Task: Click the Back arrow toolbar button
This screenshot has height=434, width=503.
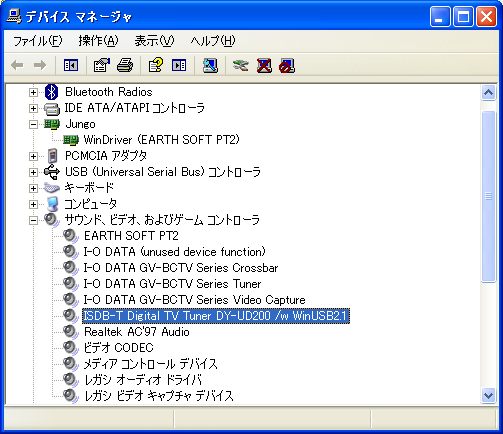Action: pyautogui.click(x=17, y=65)
